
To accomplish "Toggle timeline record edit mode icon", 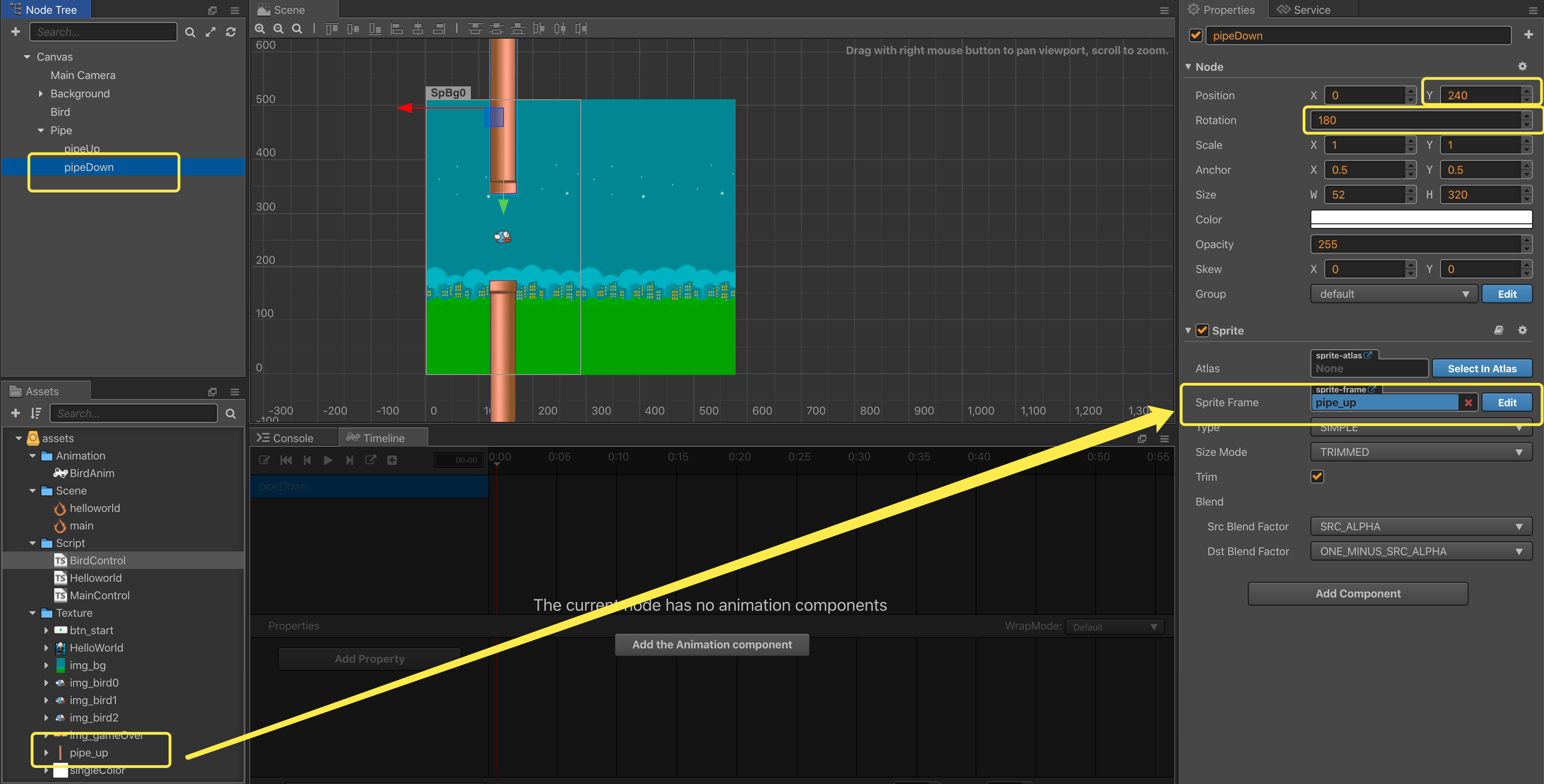I will point(264,460).
